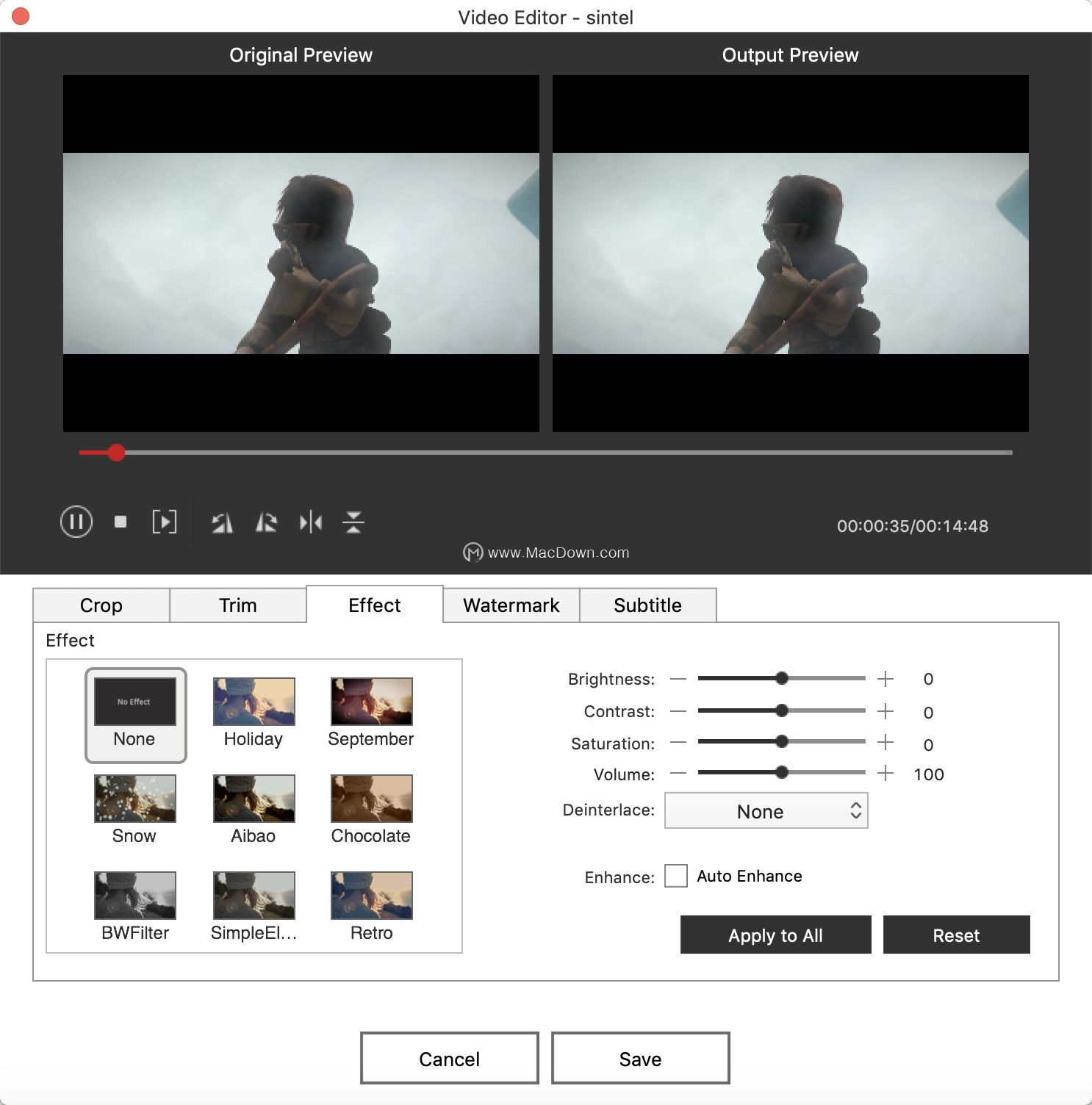Save the video edits

click(x=641, y=1058)
